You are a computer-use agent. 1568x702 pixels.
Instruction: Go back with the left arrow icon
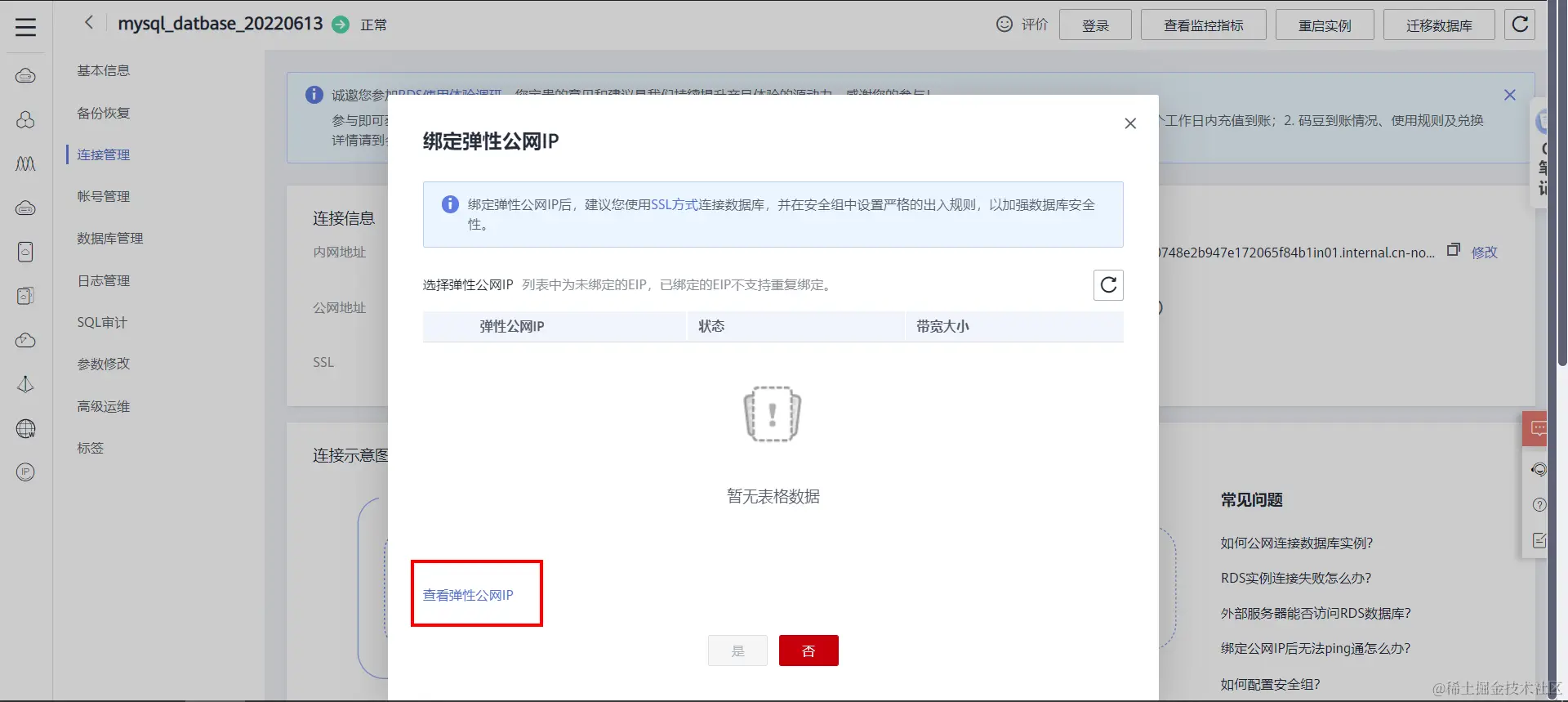pyautogui.click(x=89, y=23)
